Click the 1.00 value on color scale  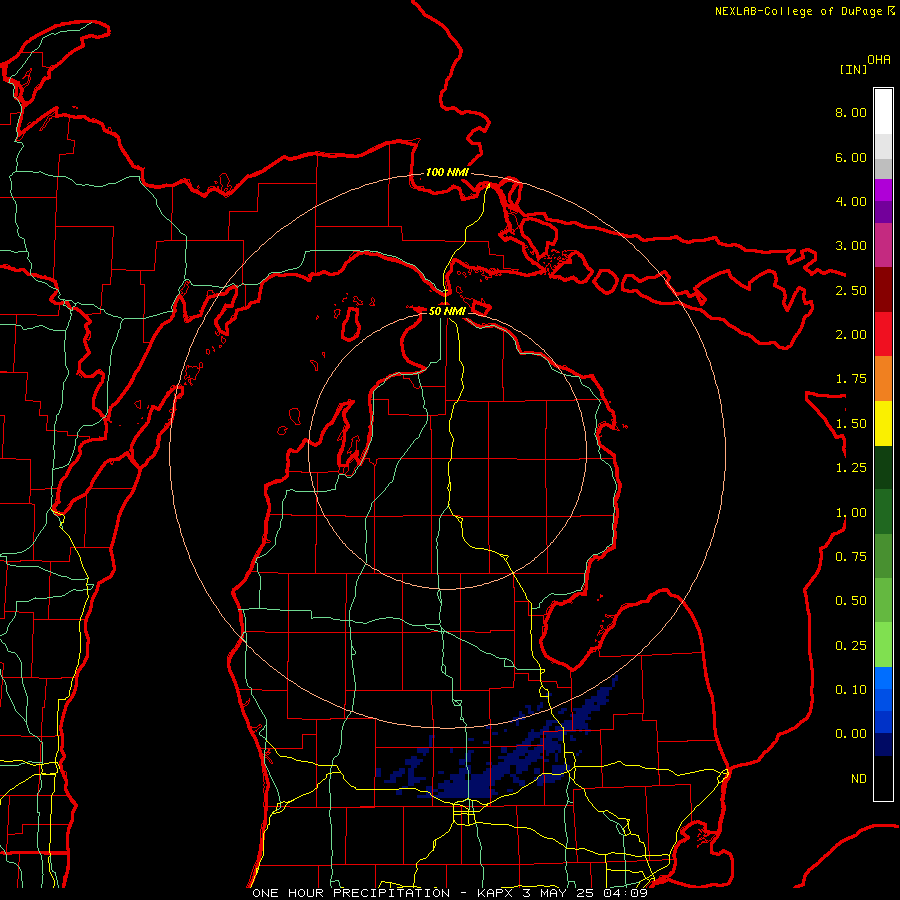[851, 512]
